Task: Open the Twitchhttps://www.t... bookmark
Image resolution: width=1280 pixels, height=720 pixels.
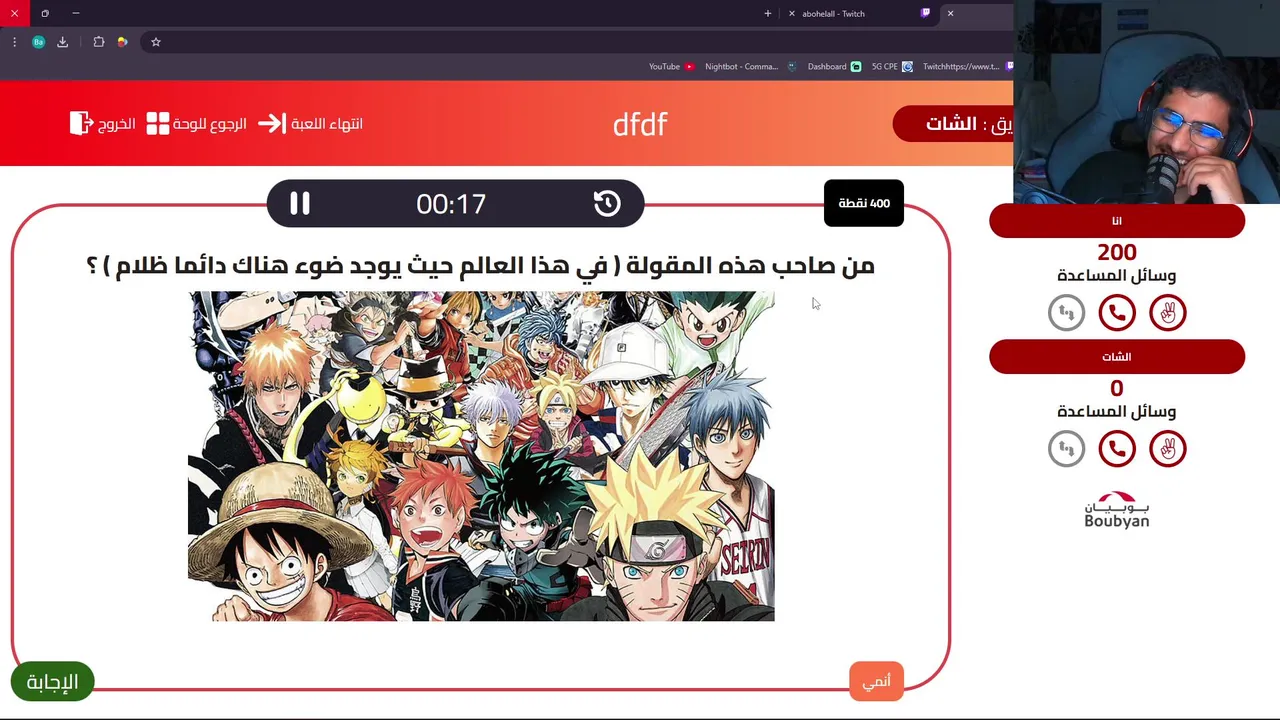Action: click(x=967, y=67)
